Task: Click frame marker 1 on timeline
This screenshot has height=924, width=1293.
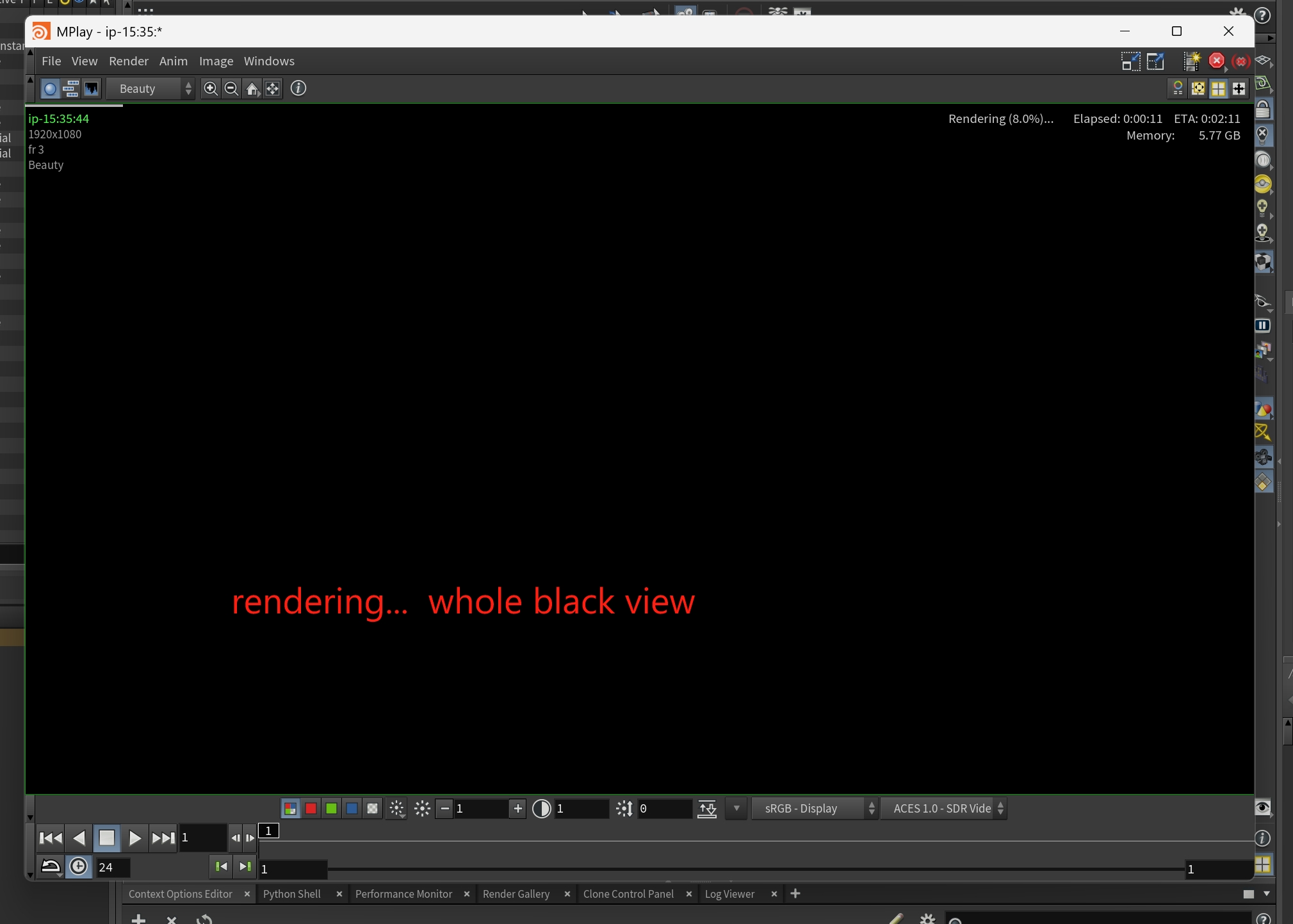Action: (268, 831)
